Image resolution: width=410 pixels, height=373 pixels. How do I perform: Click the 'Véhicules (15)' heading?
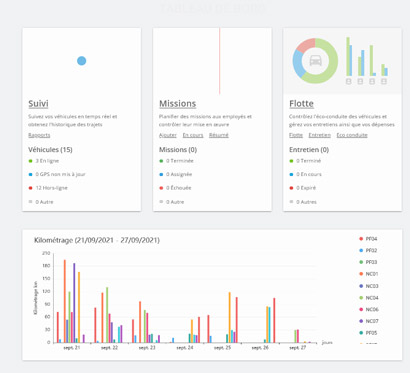(x=50, y=150)
